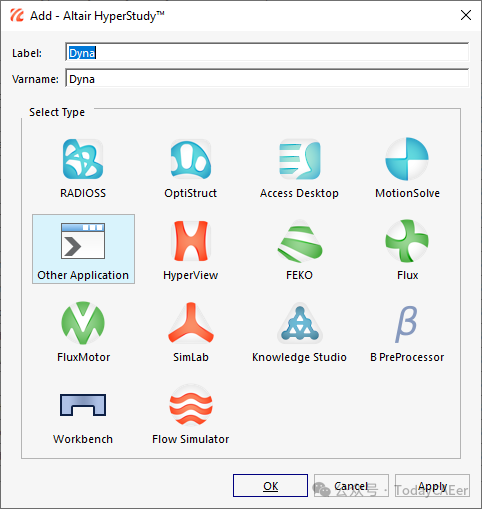The width and height of the screenshot is (482, 509).
Task: Click into the Varname text field
Action: tap(267, 79)
